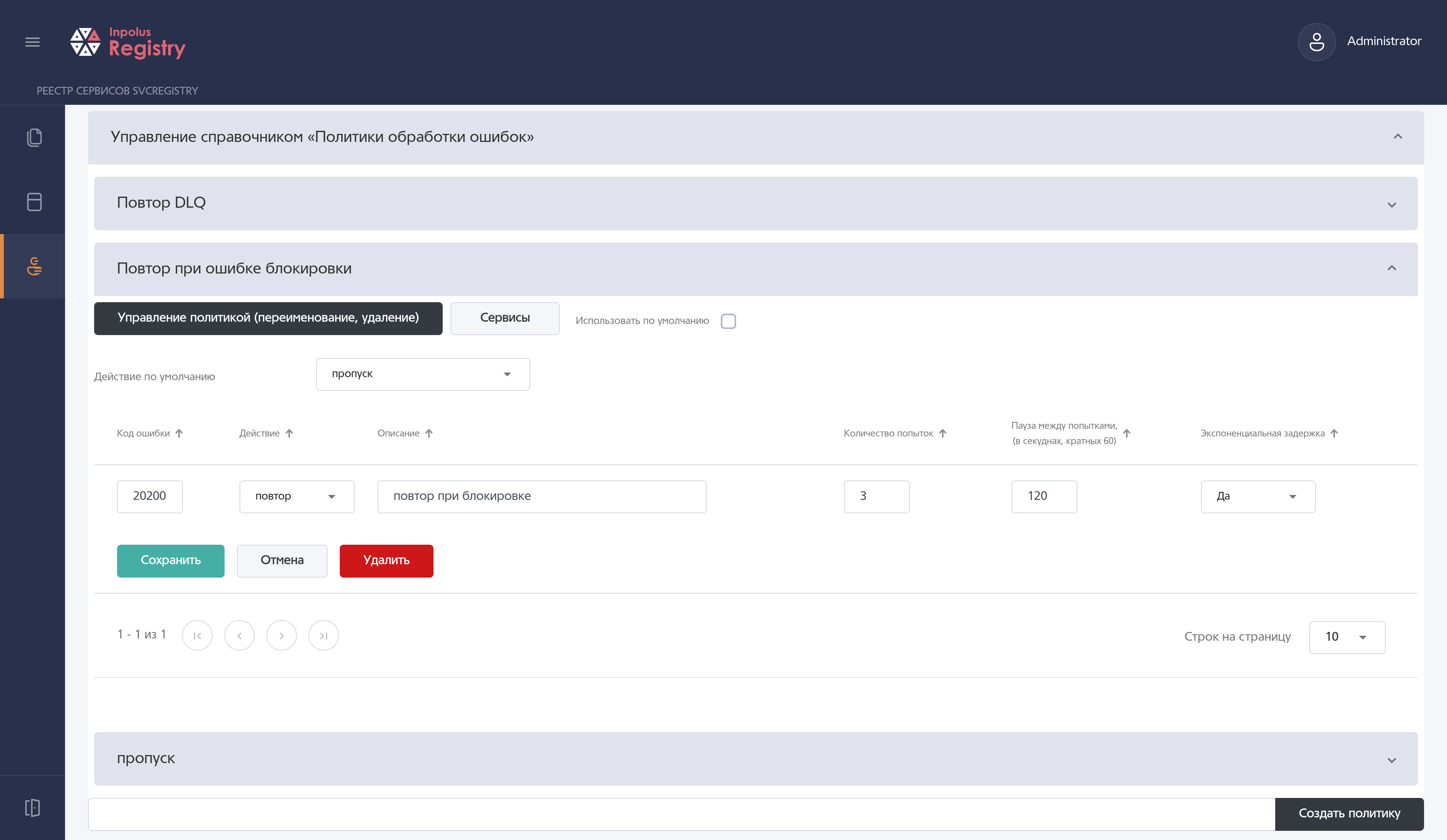Open the Administrator user avatar icon

(1316, 42)
